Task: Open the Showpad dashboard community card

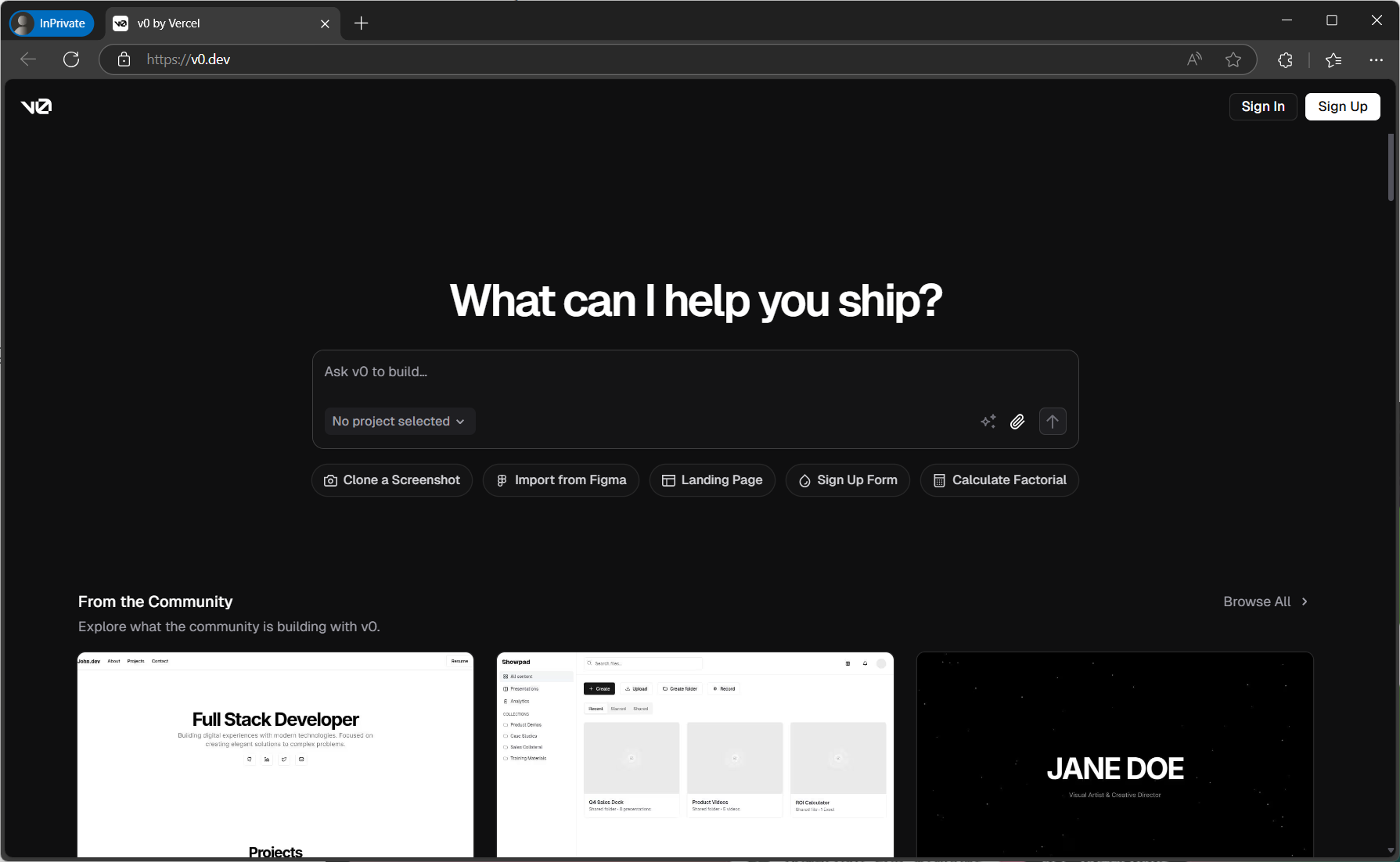Action: pos(695,755)
